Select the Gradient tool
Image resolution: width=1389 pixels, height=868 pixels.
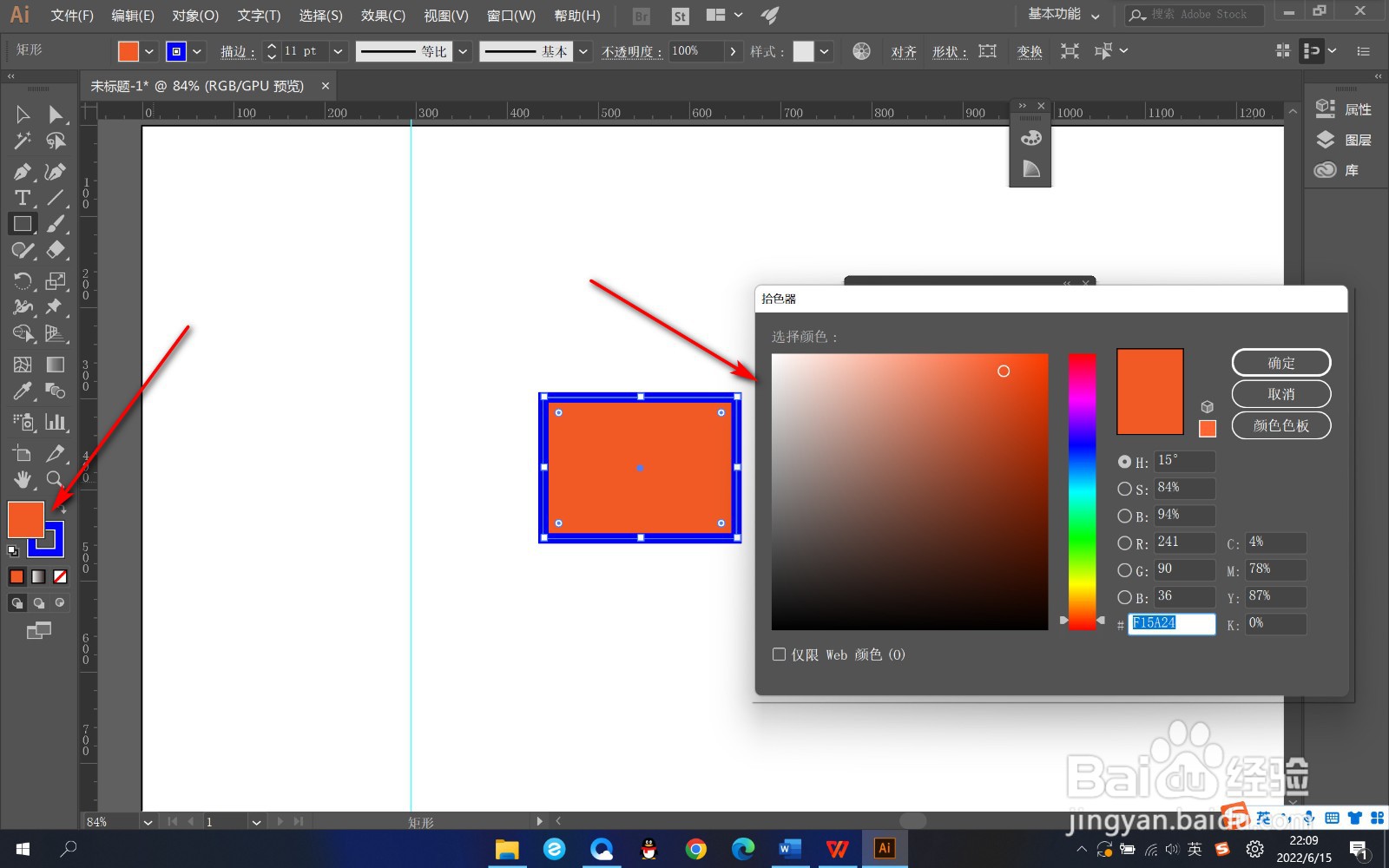pos(56,365)
